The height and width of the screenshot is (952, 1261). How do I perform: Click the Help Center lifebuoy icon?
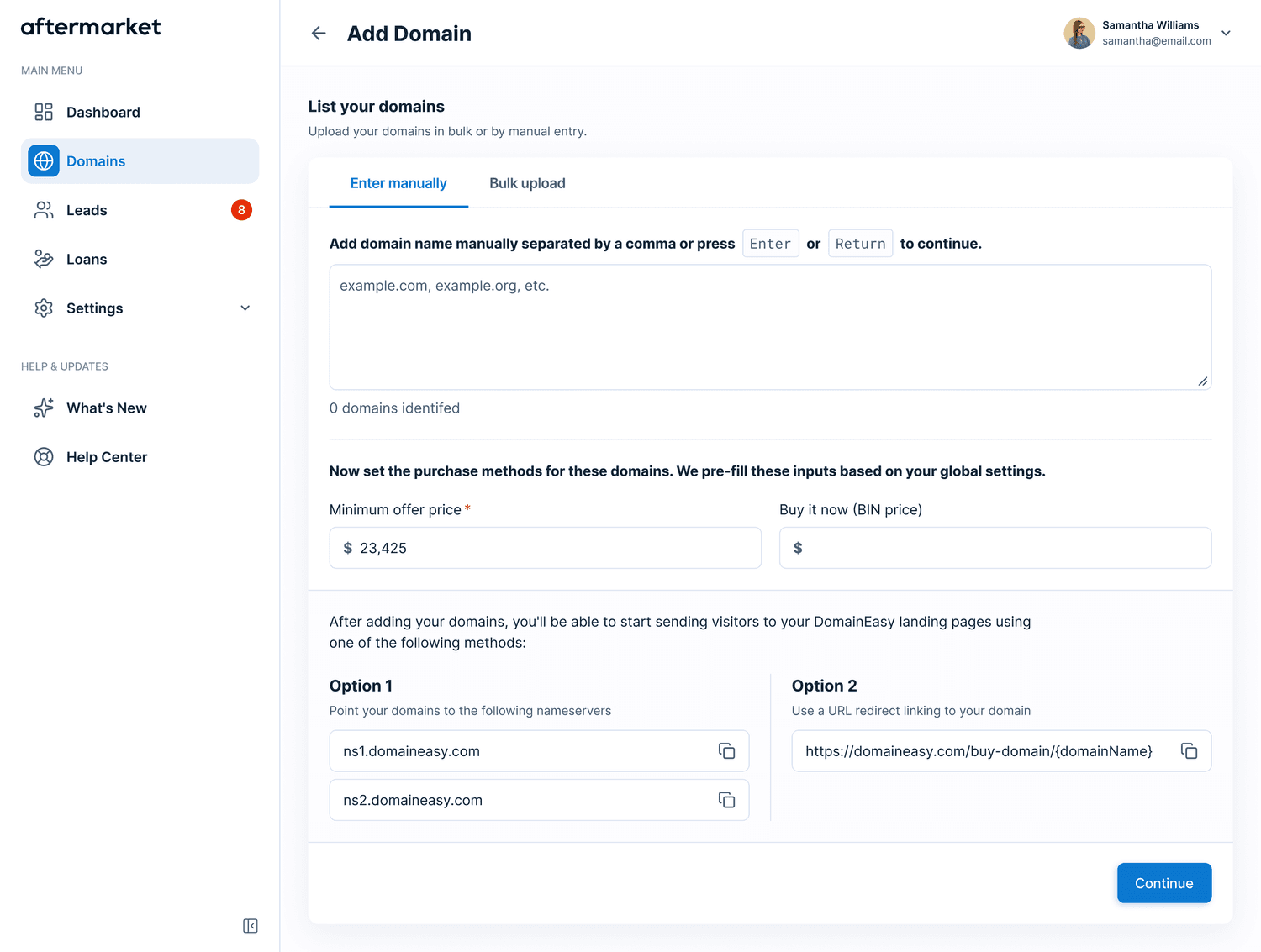[44, 457]
